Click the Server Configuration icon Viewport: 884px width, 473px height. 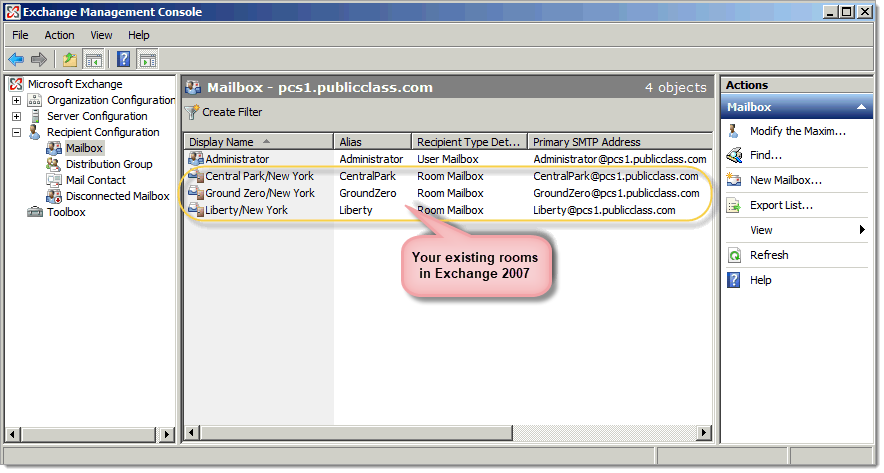[35, 116]
